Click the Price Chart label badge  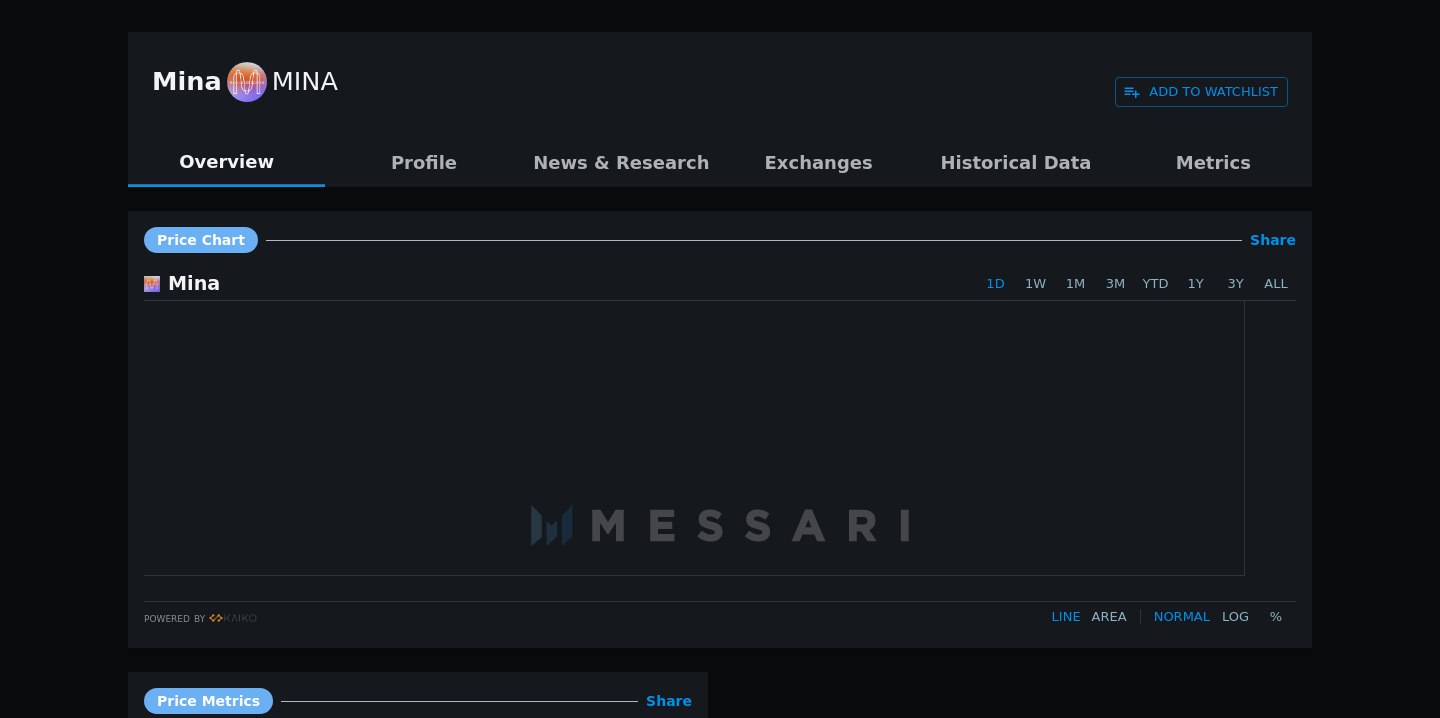[201, 240]
